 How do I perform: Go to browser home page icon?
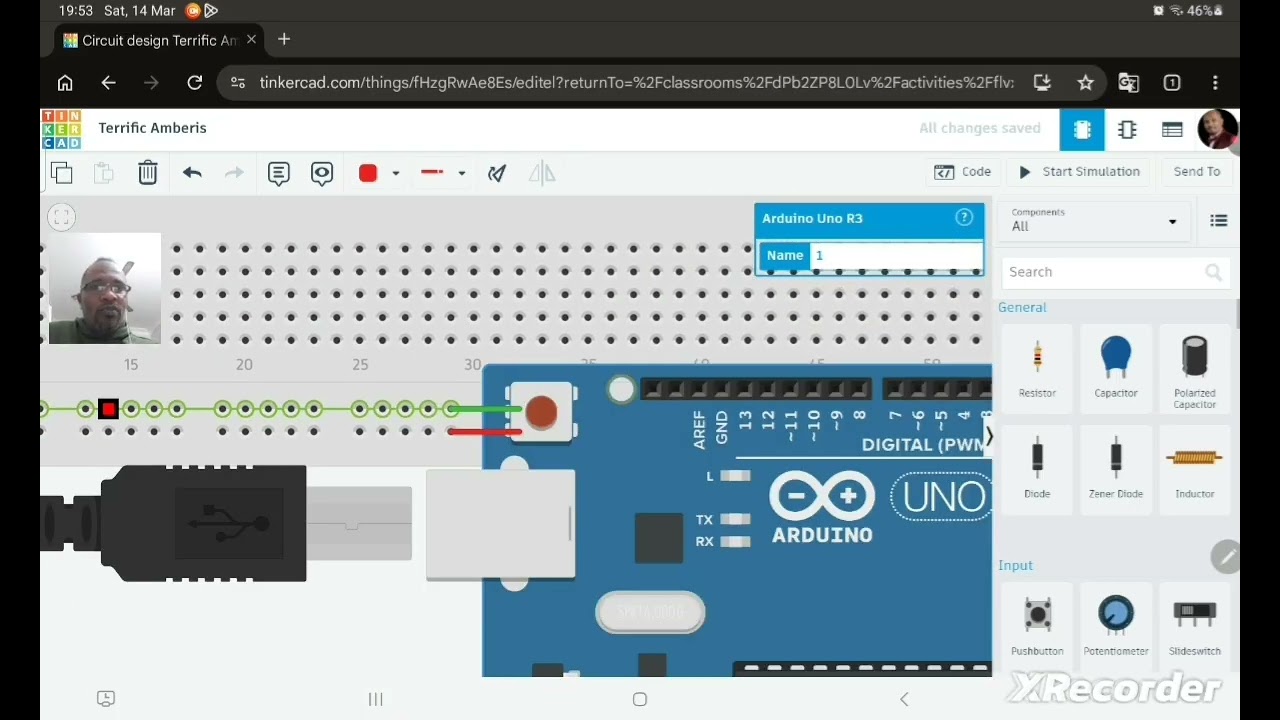(65, 83)
